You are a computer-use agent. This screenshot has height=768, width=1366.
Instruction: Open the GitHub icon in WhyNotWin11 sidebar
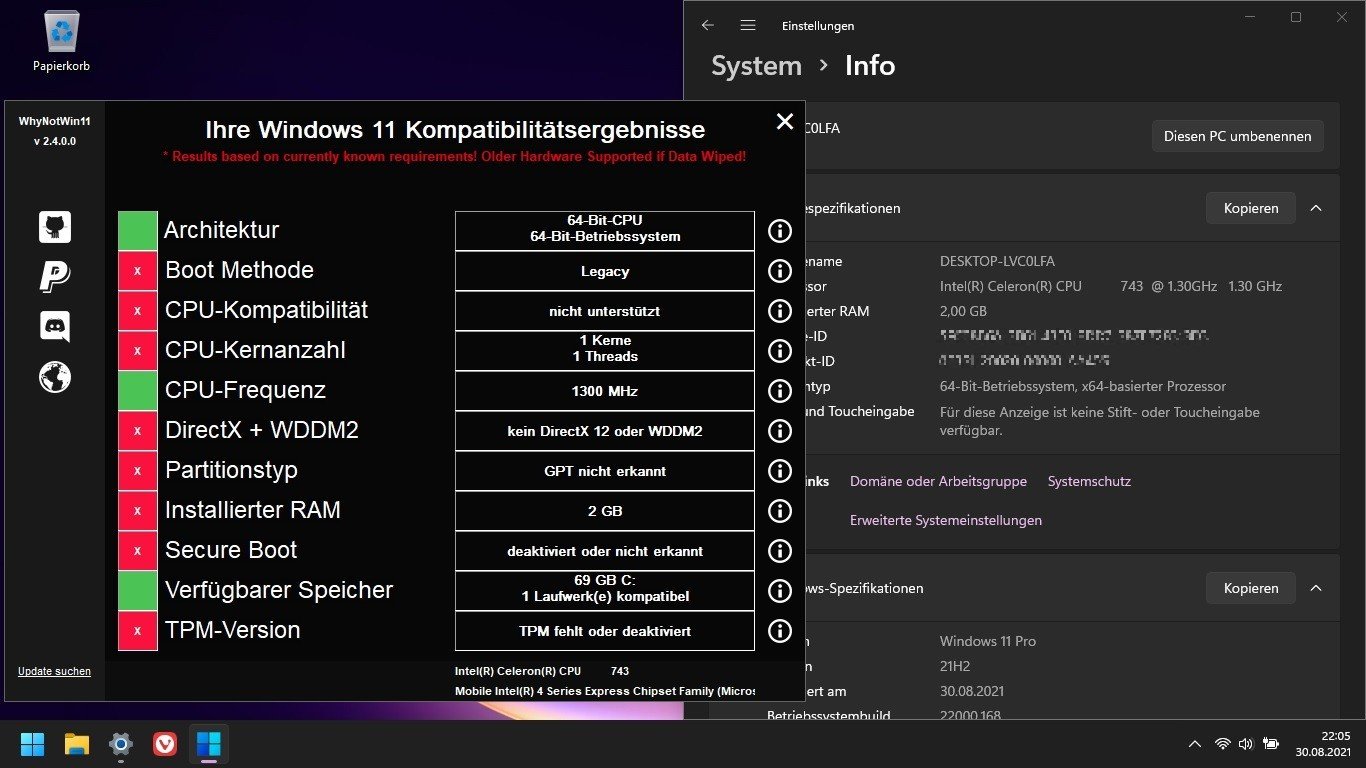coord(55,227)
